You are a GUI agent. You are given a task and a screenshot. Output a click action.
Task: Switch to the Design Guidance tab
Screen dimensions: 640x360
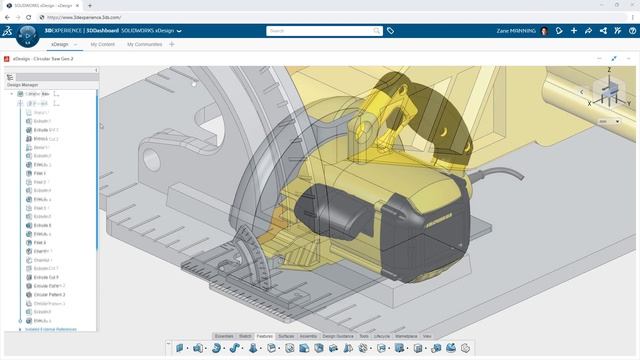(338, 336)
